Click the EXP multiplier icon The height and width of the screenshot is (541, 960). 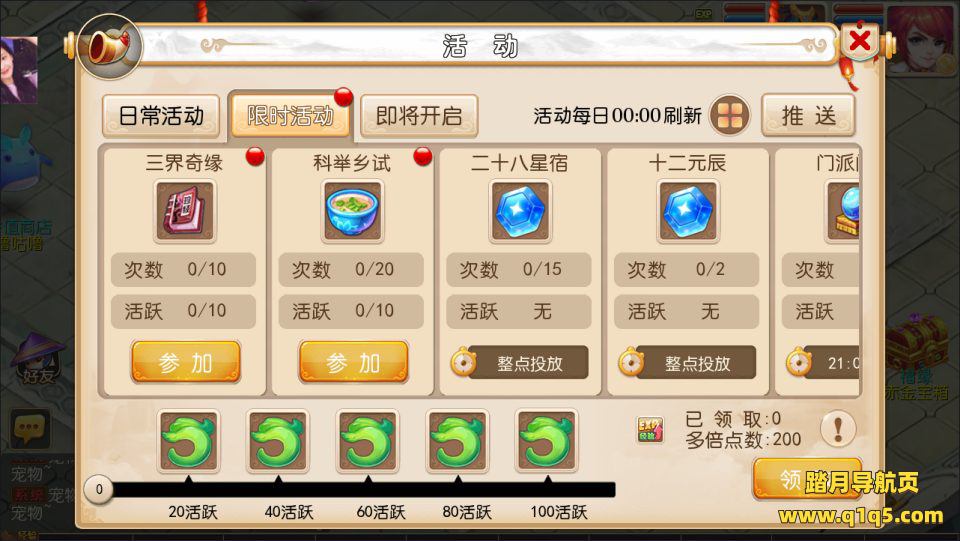point(650,429)
